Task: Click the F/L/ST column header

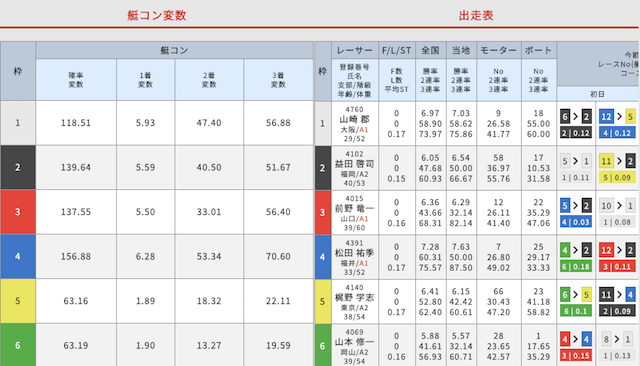Action: [396, 50]
